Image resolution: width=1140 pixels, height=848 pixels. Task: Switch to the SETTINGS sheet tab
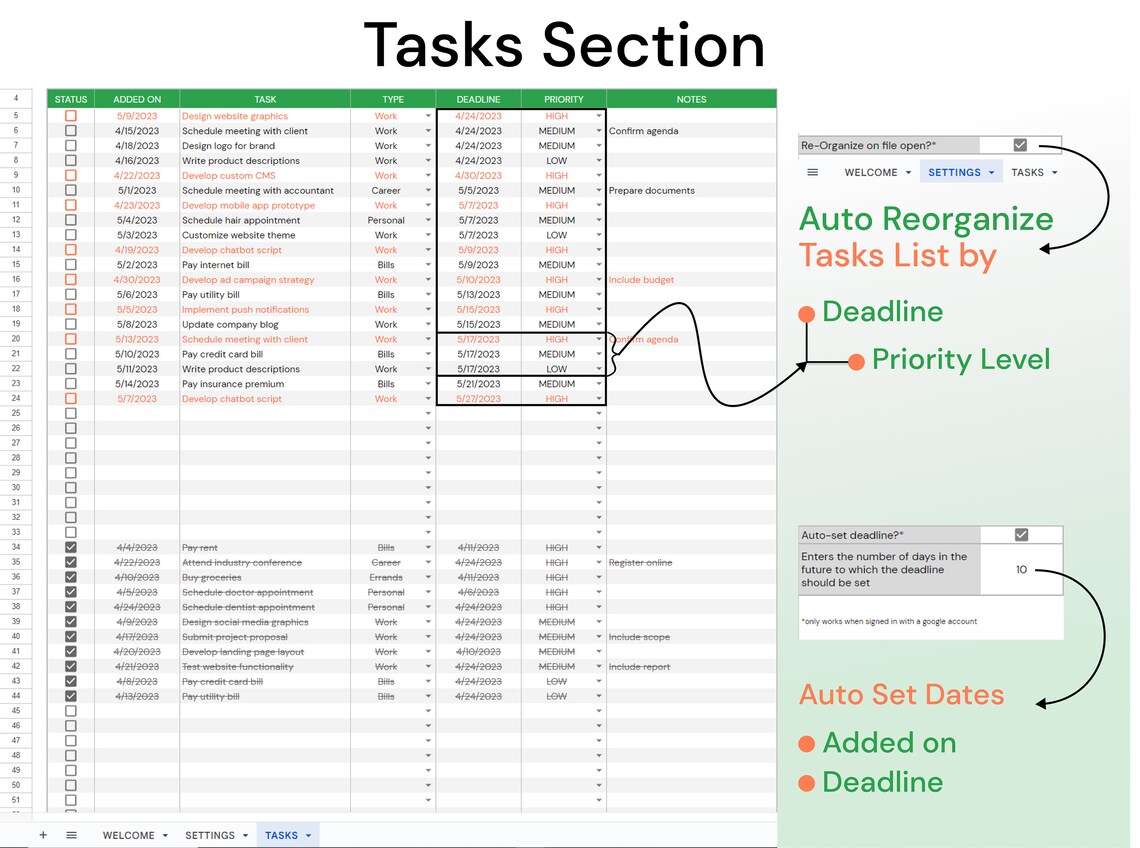(x=210, y=834)
